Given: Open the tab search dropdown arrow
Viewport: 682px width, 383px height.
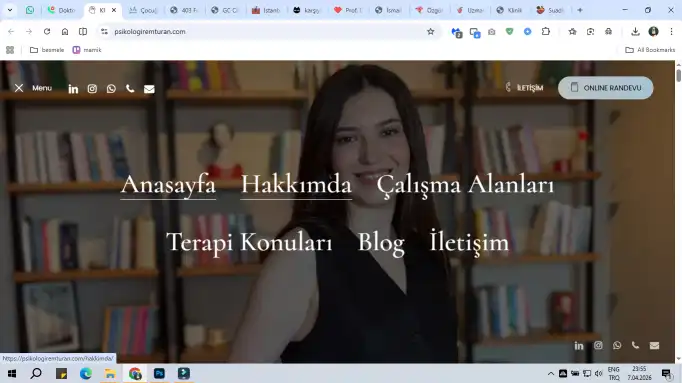Looking at the screenshot, I should pyautogui.click(x=10, y=10).
